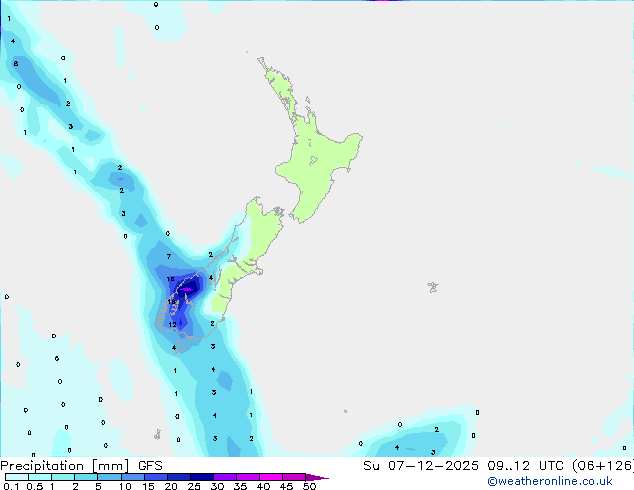
Task: Click the '25' legend scale label
Action: [194, 486]
